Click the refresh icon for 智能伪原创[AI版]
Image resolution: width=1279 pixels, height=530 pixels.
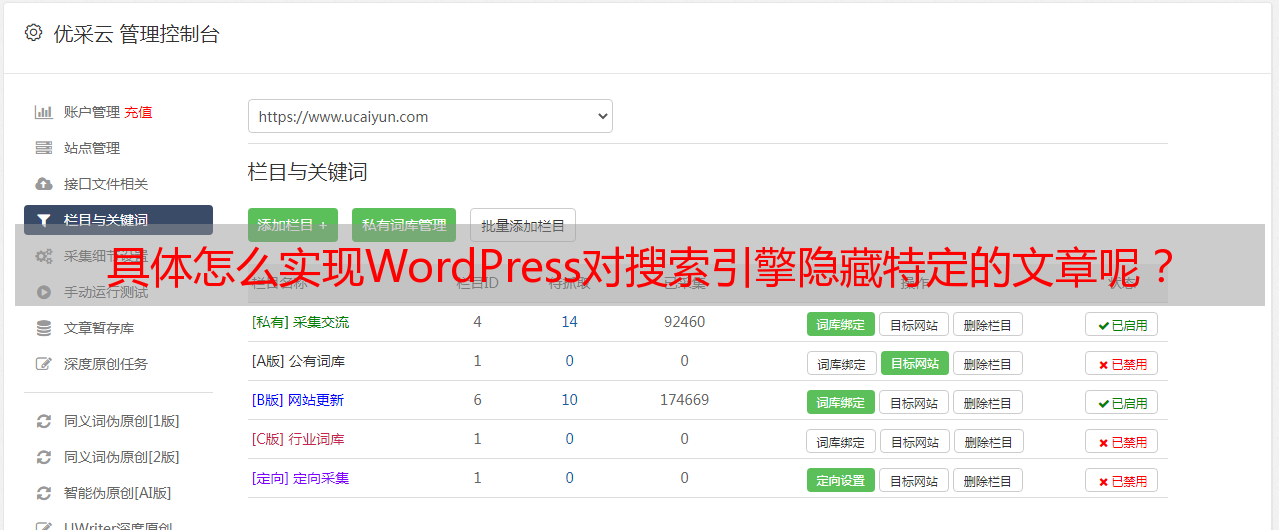43,493
